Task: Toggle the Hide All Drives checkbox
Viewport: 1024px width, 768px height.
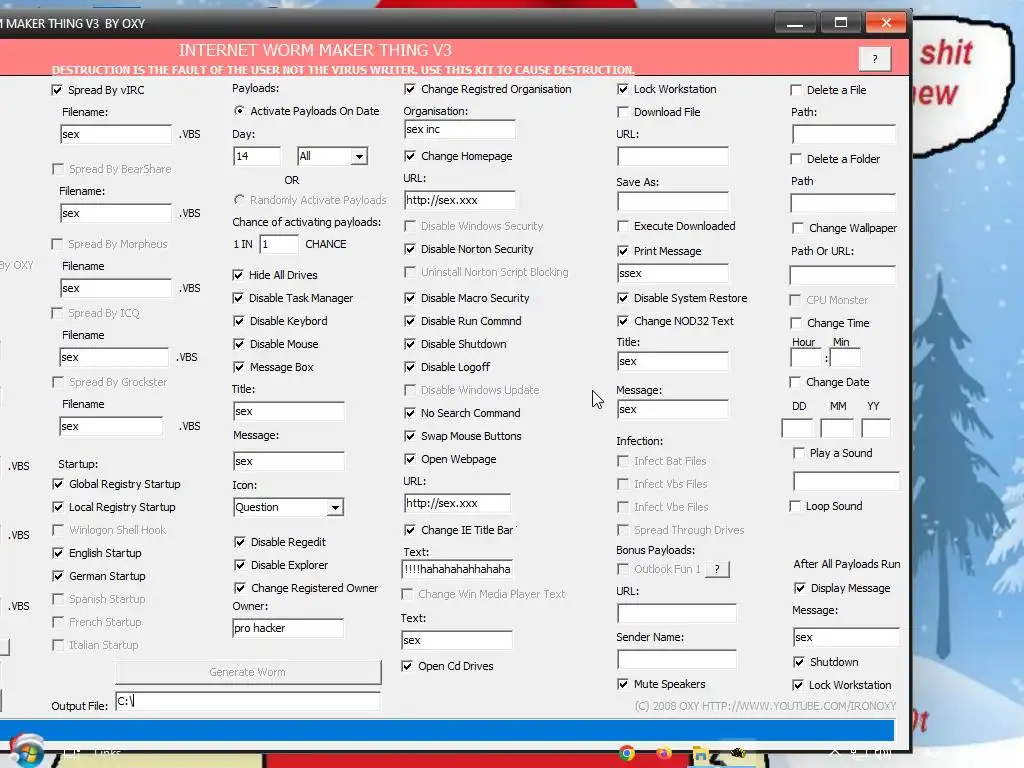Action: coord(238,275)
